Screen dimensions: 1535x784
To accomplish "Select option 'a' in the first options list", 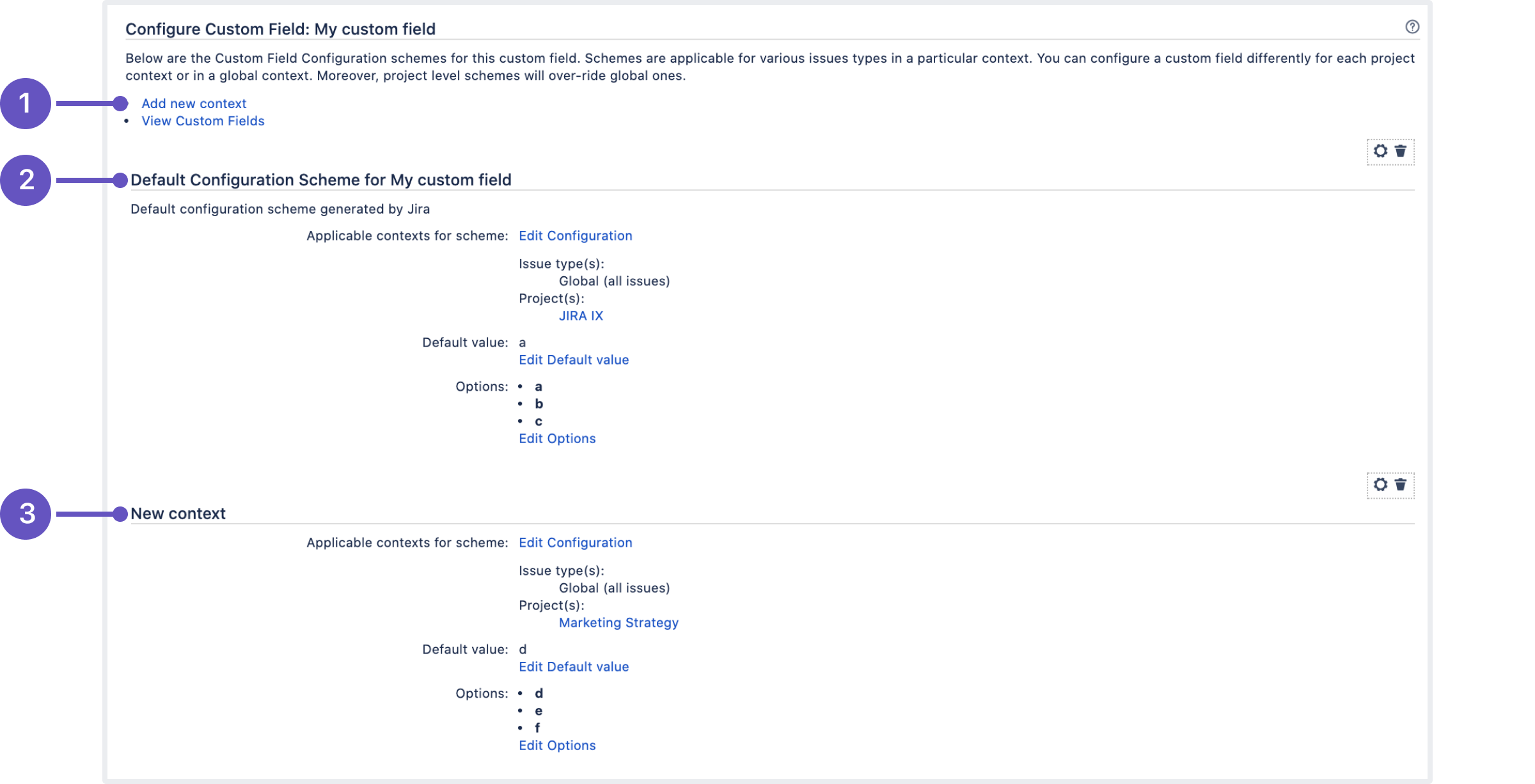I will 539,387.
